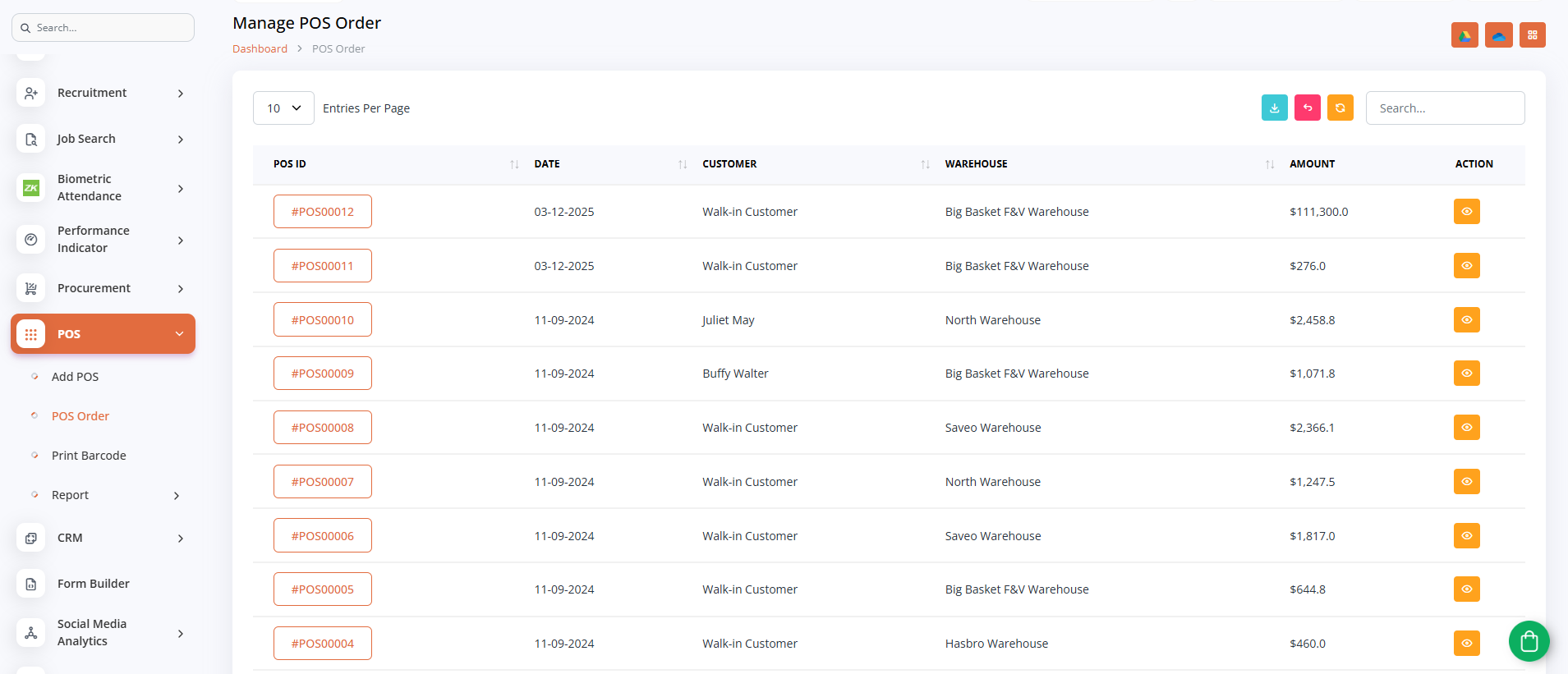Go to Dashboard via breadcrumb link
Screen dimensions: 1568x674
click(260, 49)
